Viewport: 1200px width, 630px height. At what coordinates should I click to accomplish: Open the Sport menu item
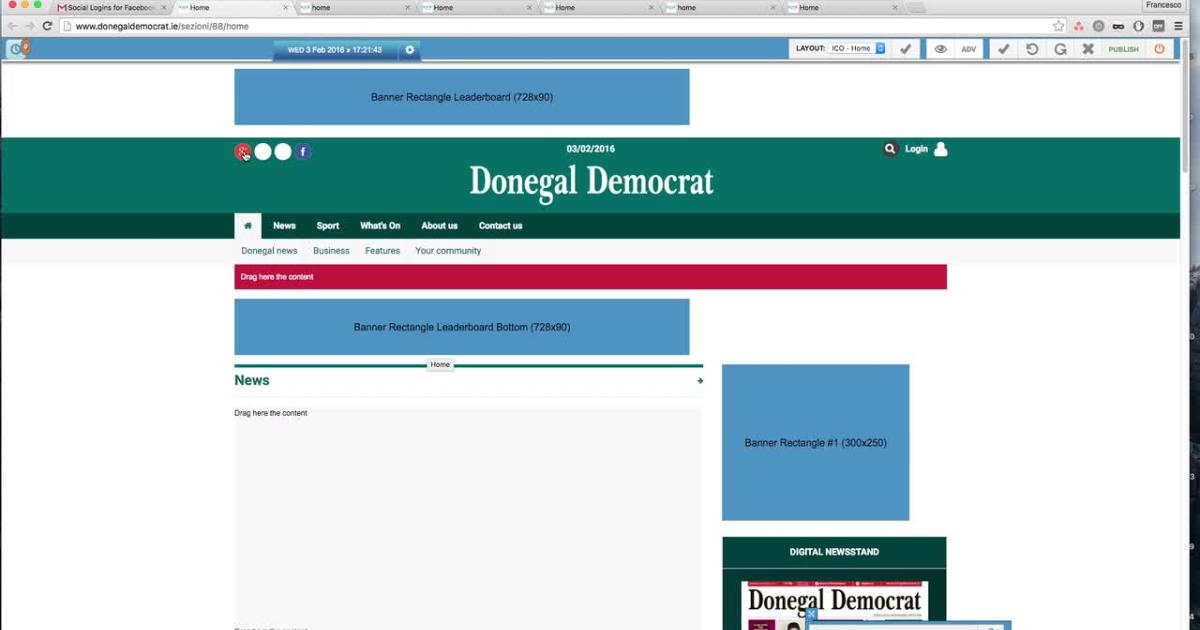pos(328,226)
